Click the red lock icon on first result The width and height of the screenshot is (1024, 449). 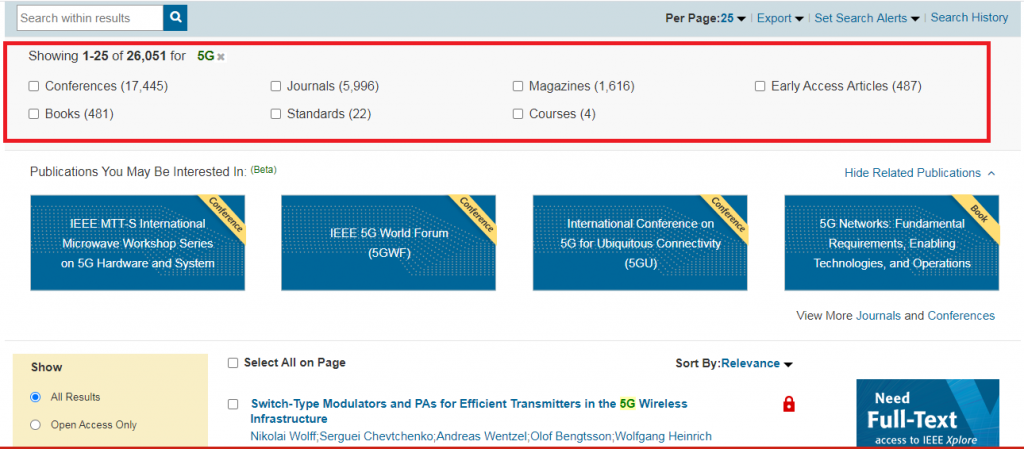tap(788, 405)
